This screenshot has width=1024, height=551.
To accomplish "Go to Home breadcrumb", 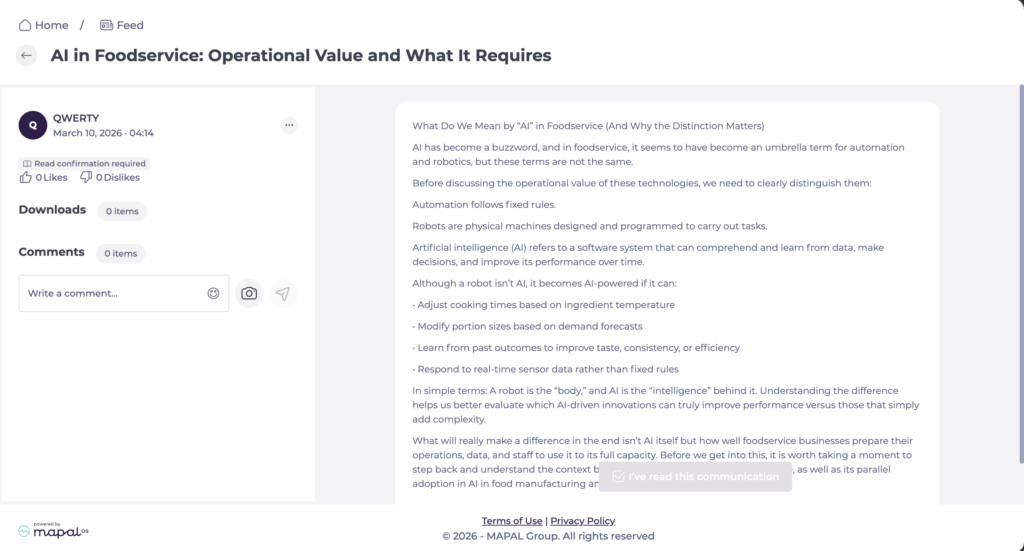I will [51, 25].
